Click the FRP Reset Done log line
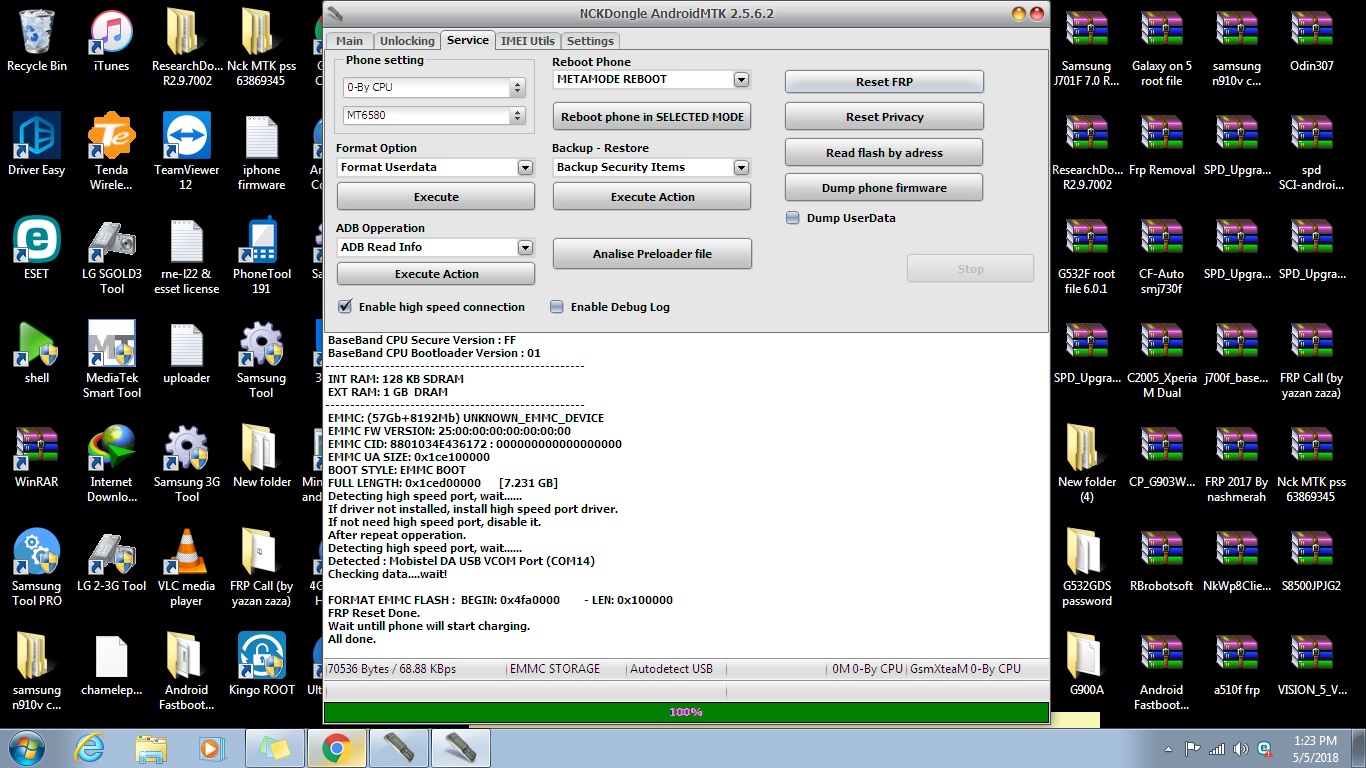The width and height of the screenshot is (1366, 768). [x=374, y=613]
